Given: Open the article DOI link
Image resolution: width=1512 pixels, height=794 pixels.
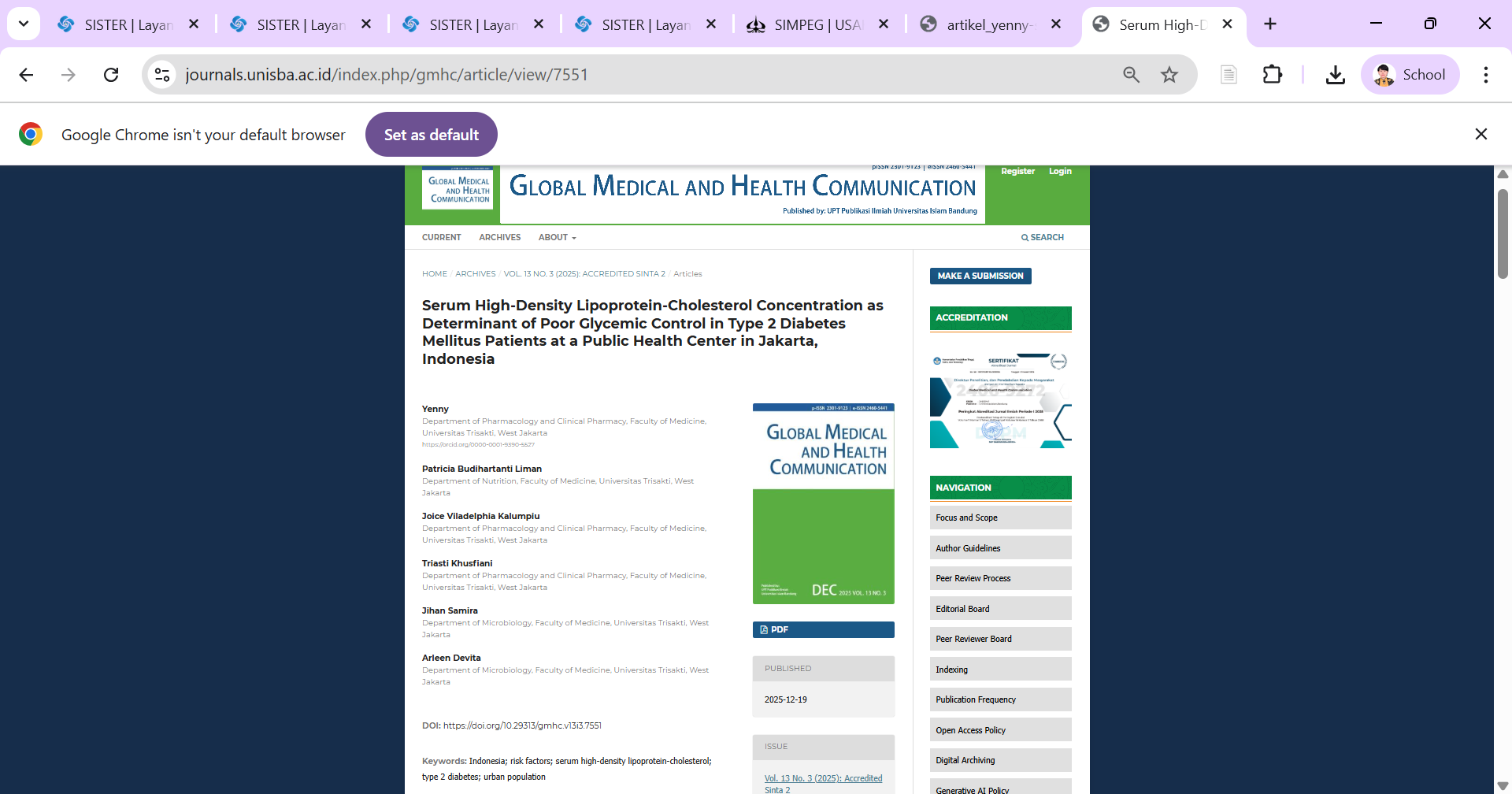Looking at the screenshot, I should [x=522, y=725].
